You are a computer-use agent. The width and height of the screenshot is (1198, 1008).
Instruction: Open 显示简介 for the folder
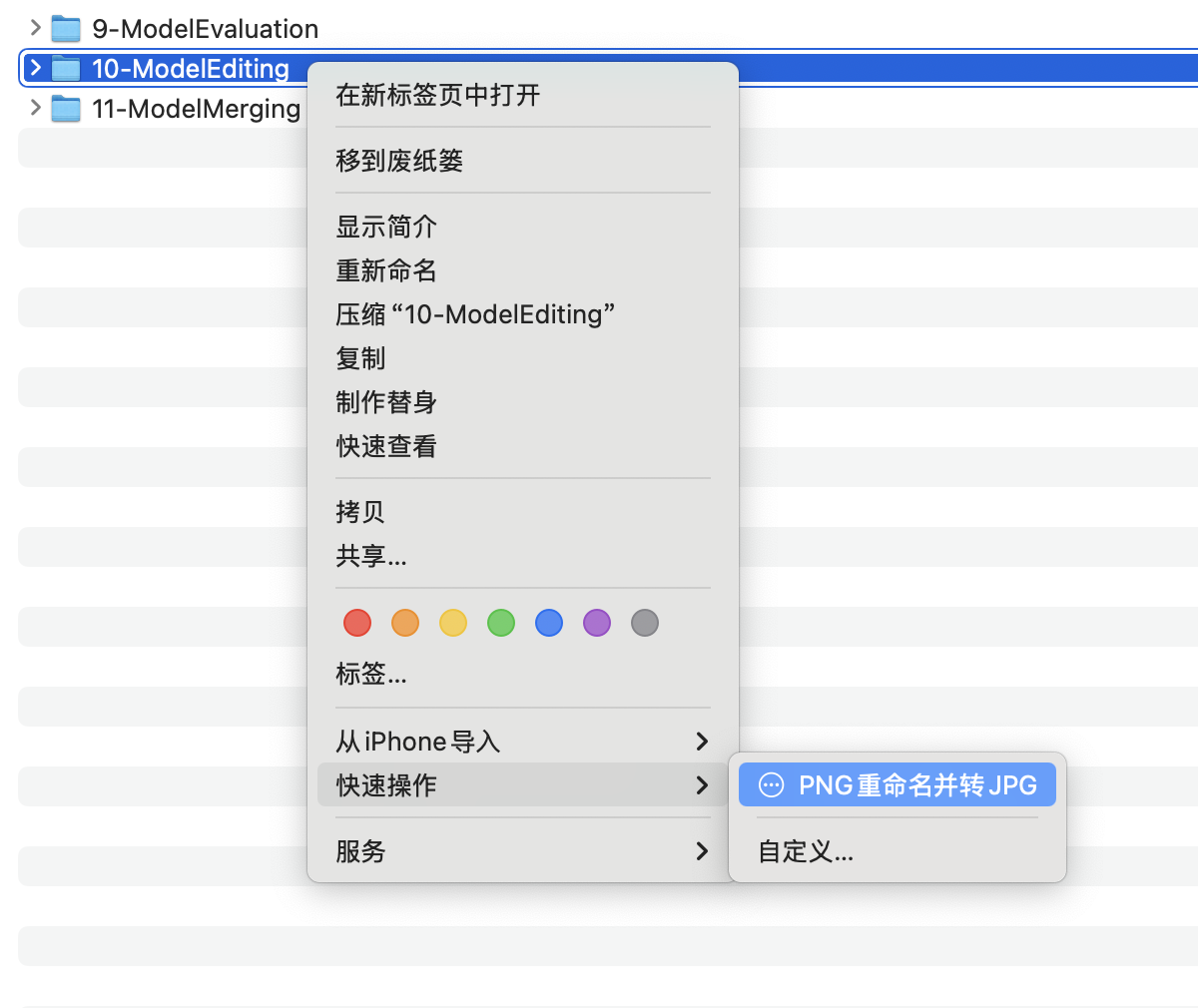pyautogui.click(x=386, y=227)
